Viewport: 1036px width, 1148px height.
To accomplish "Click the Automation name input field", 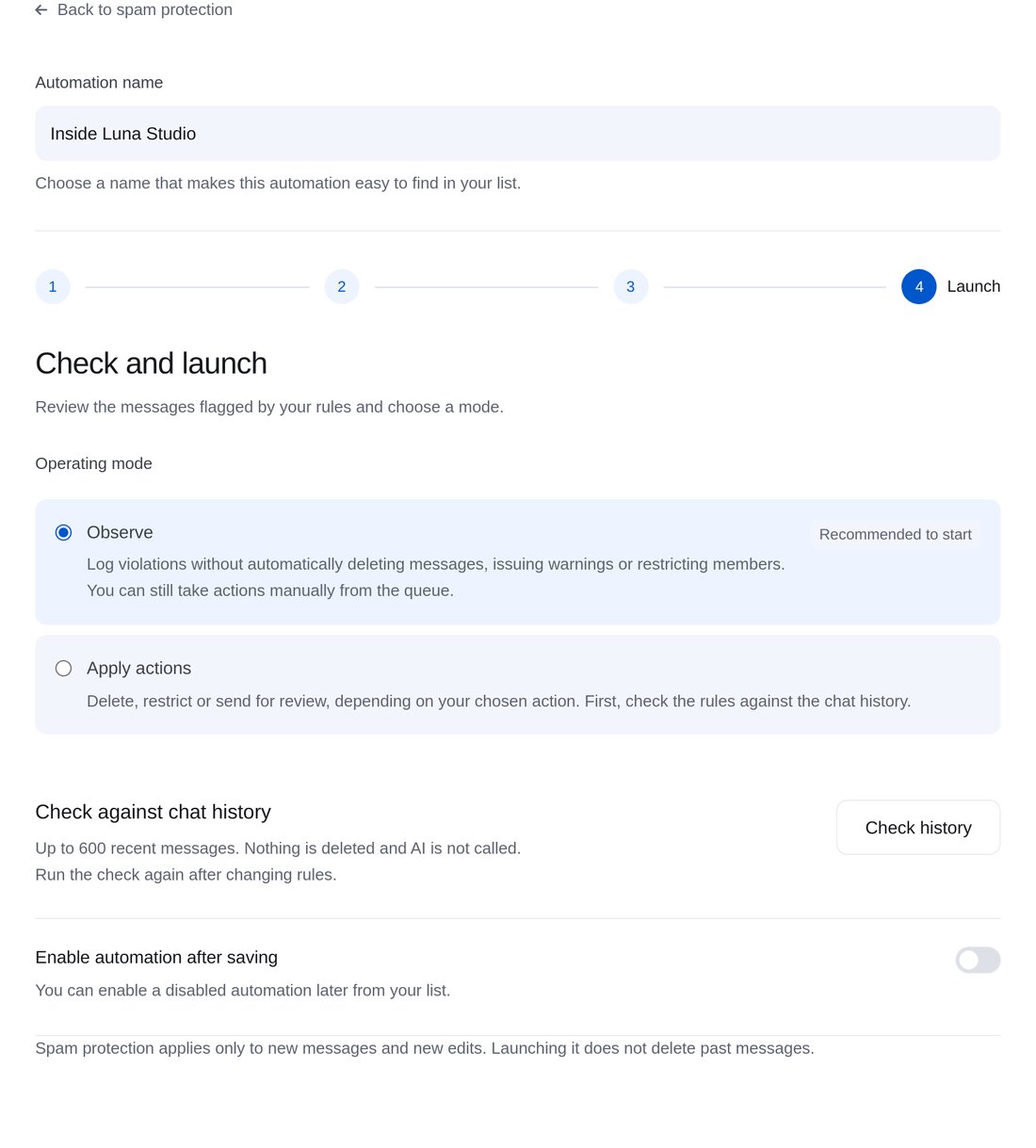I will pos(518,134).
